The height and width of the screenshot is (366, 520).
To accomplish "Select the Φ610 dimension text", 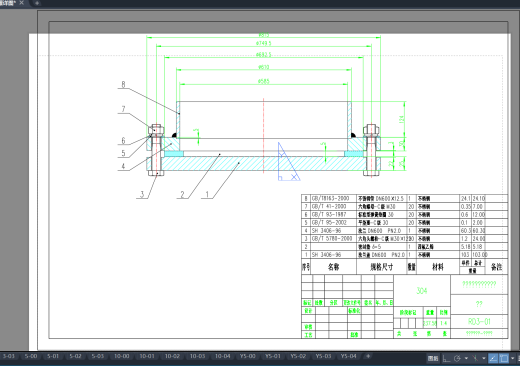I will 264,67.
